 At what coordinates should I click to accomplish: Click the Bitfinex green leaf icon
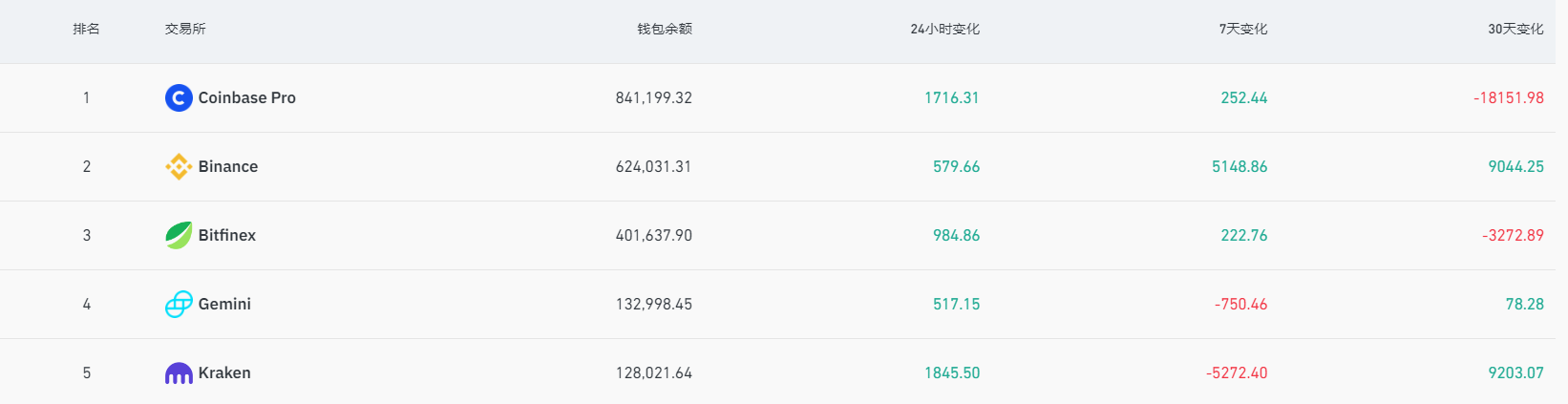point(179,235)
